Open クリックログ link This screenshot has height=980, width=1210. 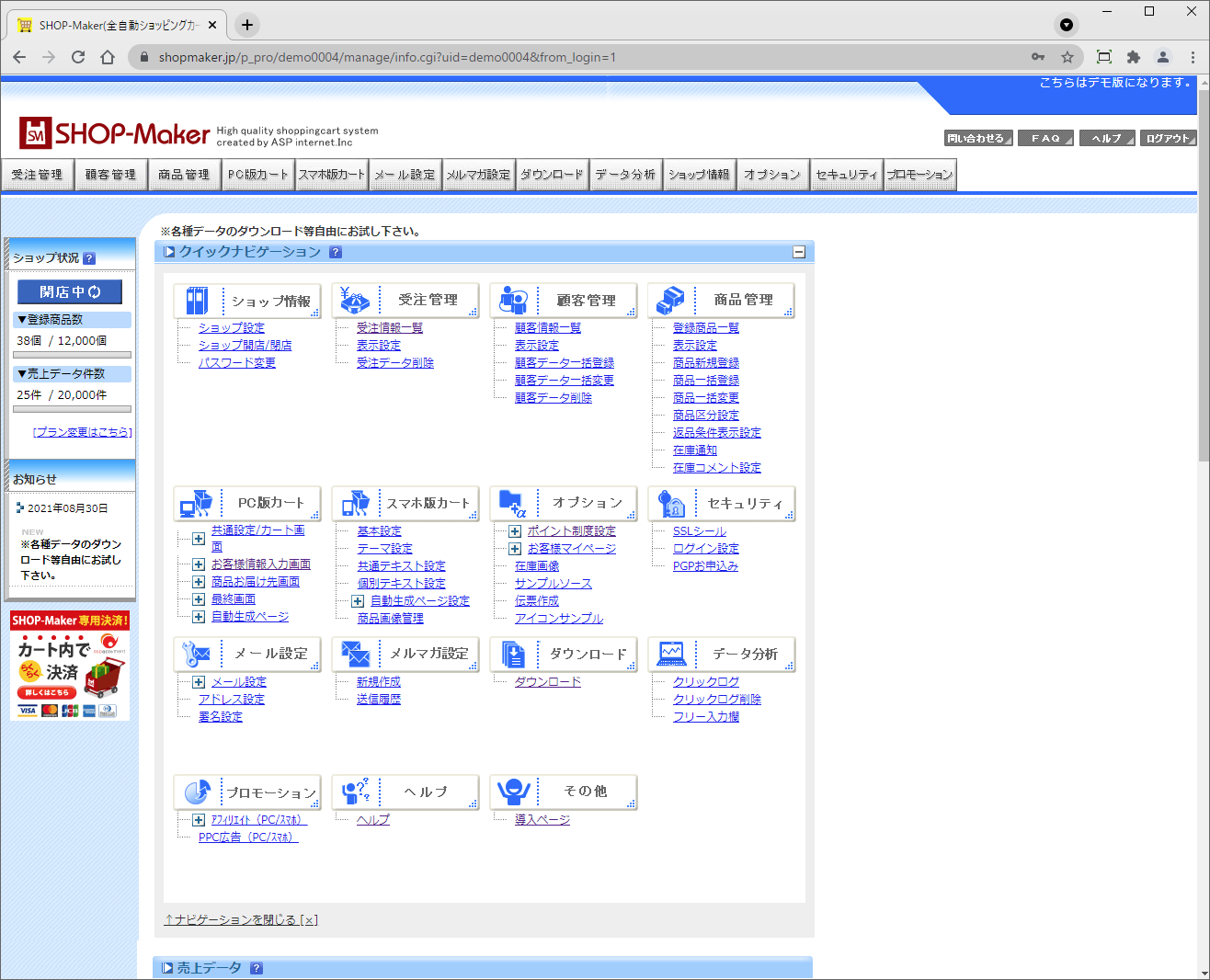pos(706,682)
